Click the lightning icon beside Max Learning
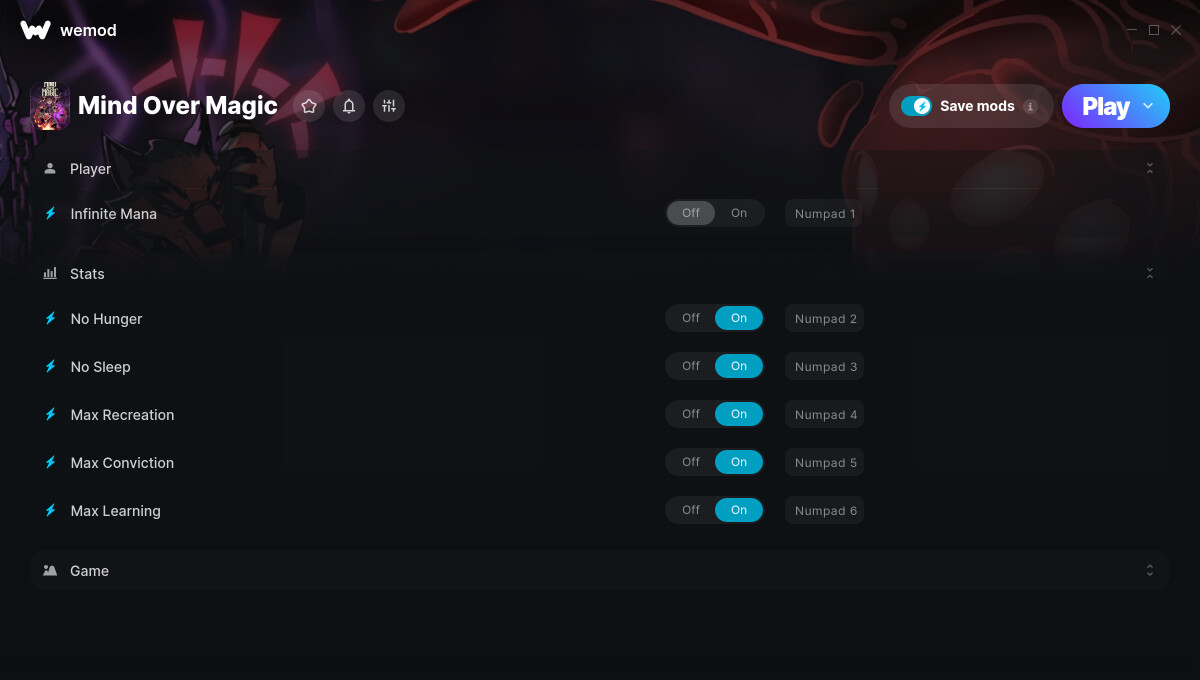This screenshot has width=1200, height=680. (50, 510)
